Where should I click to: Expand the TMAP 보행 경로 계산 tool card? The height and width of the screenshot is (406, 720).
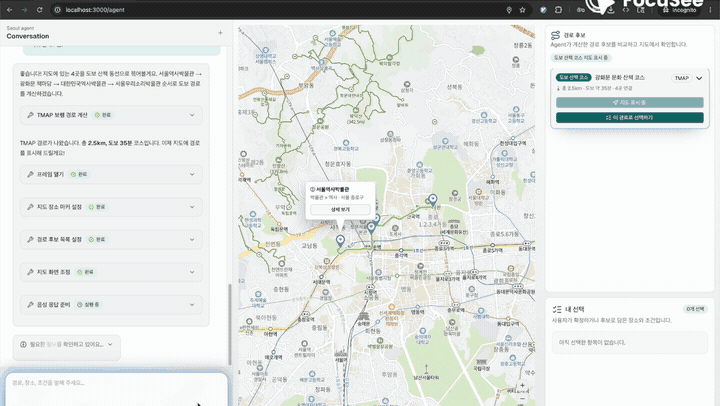[111, 115]
